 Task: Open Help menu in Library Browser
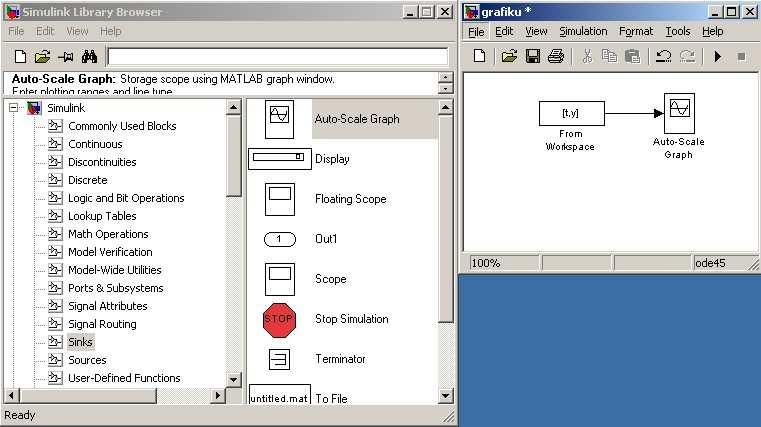click(111, 31)
